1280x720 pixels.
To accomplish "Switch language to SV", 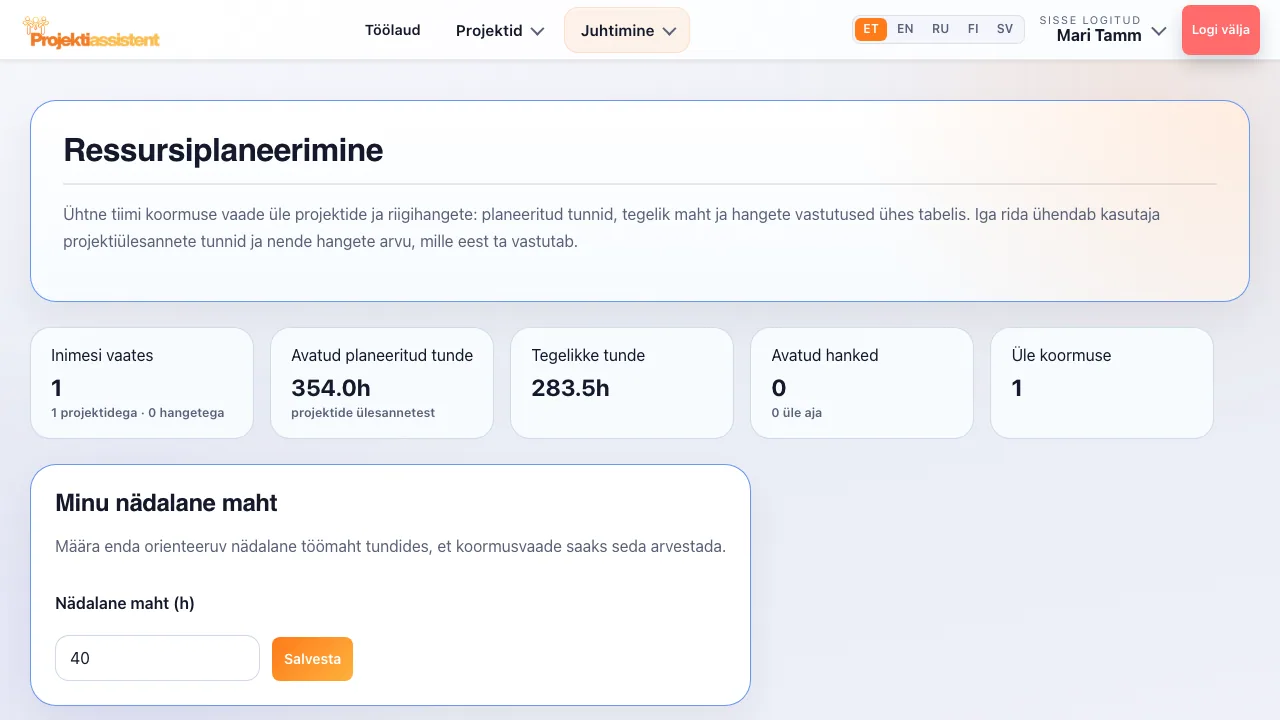I will [x=1005, y=29].
